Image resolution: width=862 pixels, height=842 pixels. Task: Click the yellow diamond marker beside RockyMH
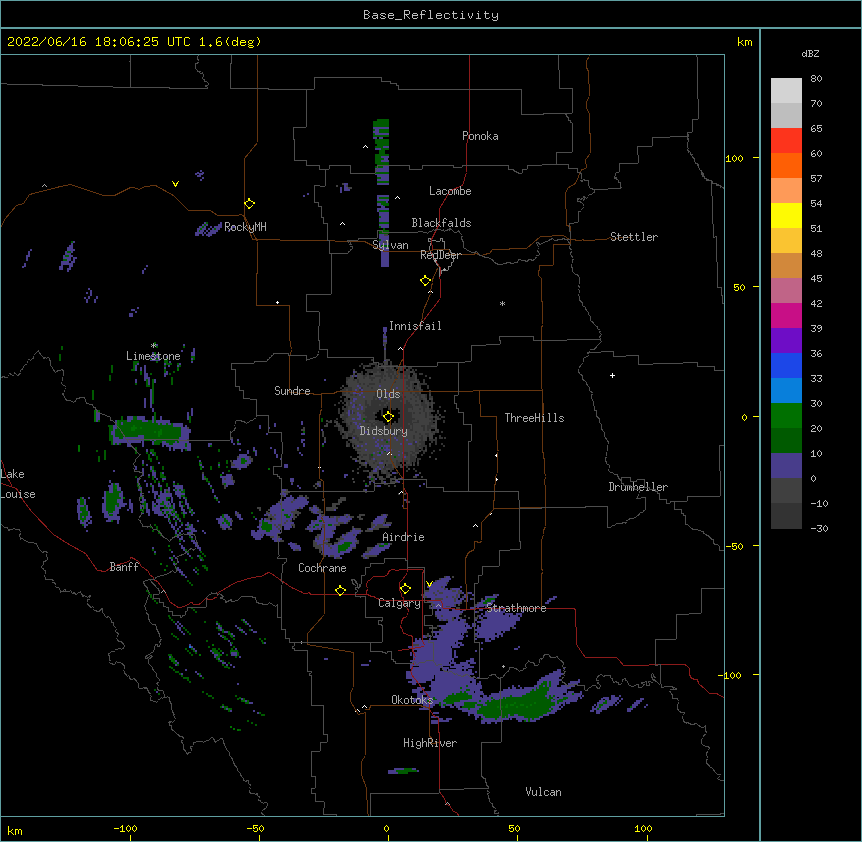pos(250,204)
